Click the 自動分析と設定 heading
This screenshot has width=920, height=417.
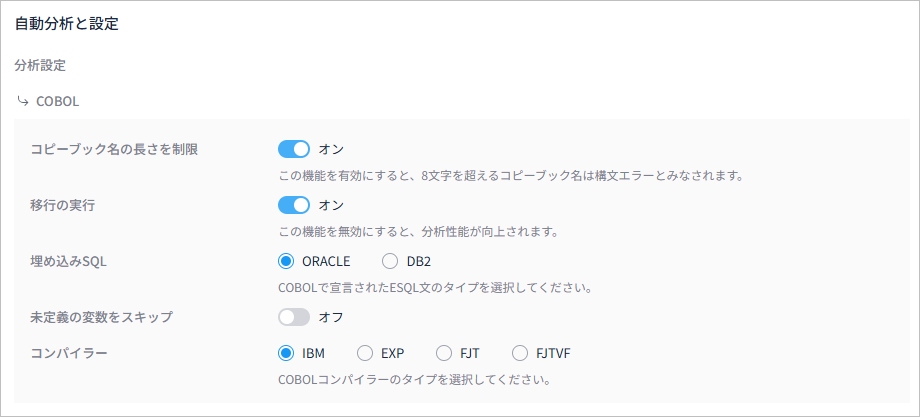point(66,25)
